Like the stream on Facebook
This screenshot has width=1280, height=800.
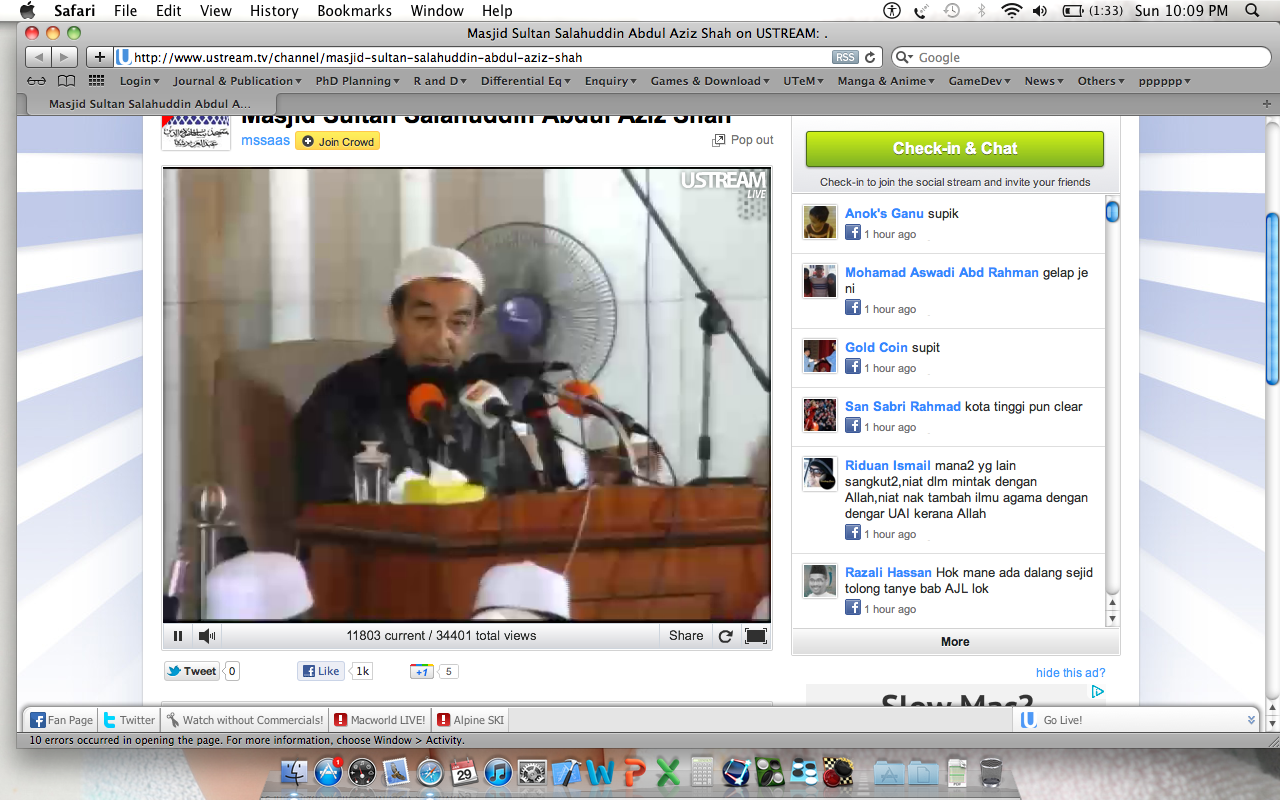pyautogui.click(x=321, y=671)
